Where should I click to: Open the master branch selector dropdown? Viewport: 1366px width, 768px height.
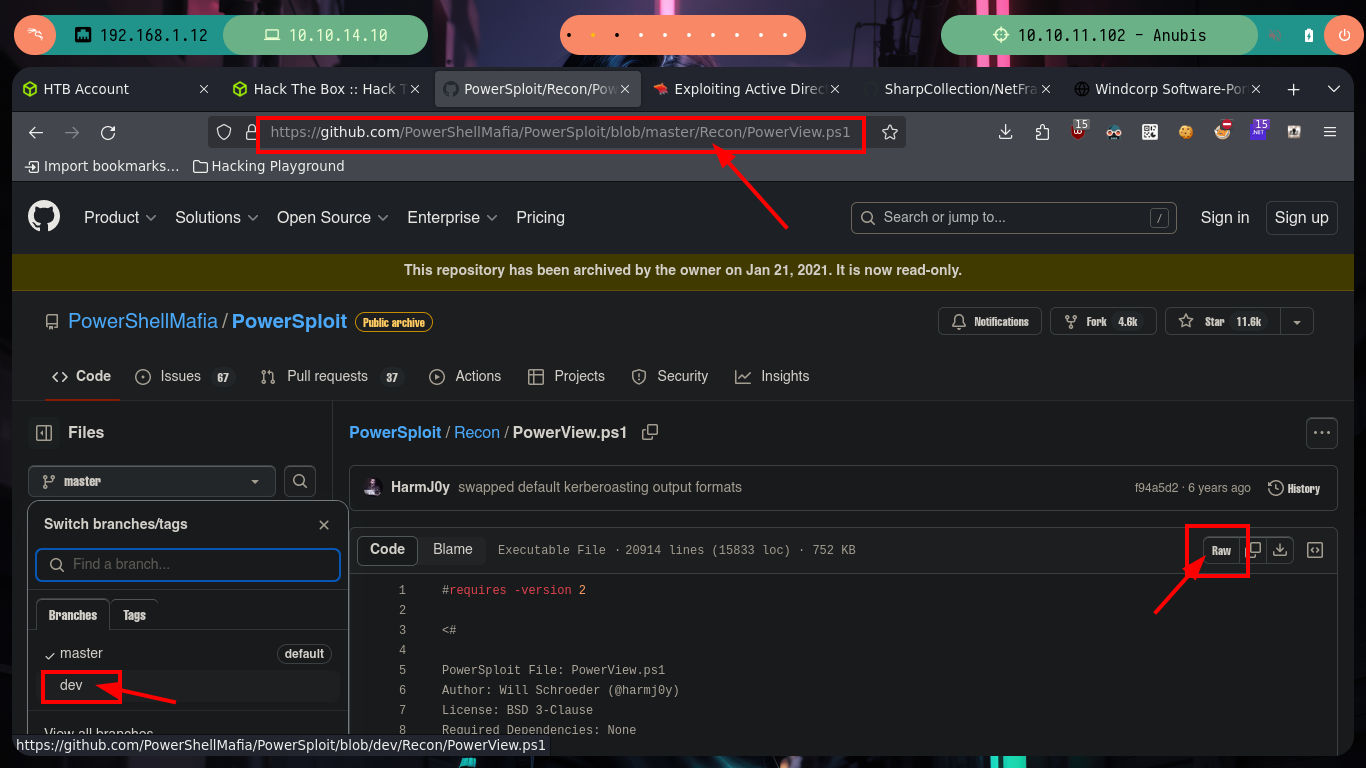click(x=152, y=481)
